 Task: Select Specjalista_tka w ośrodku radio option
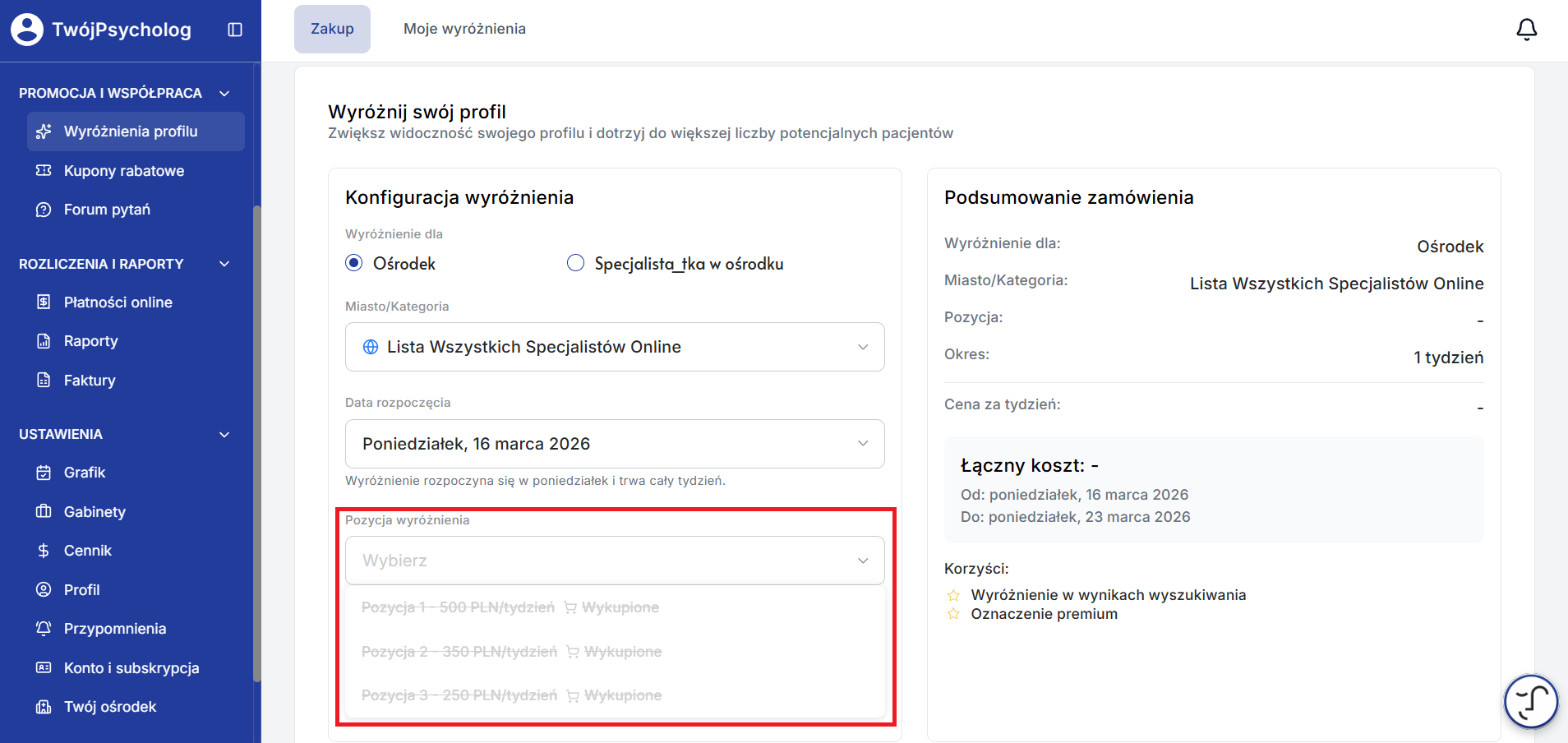(x=576, y=263)
